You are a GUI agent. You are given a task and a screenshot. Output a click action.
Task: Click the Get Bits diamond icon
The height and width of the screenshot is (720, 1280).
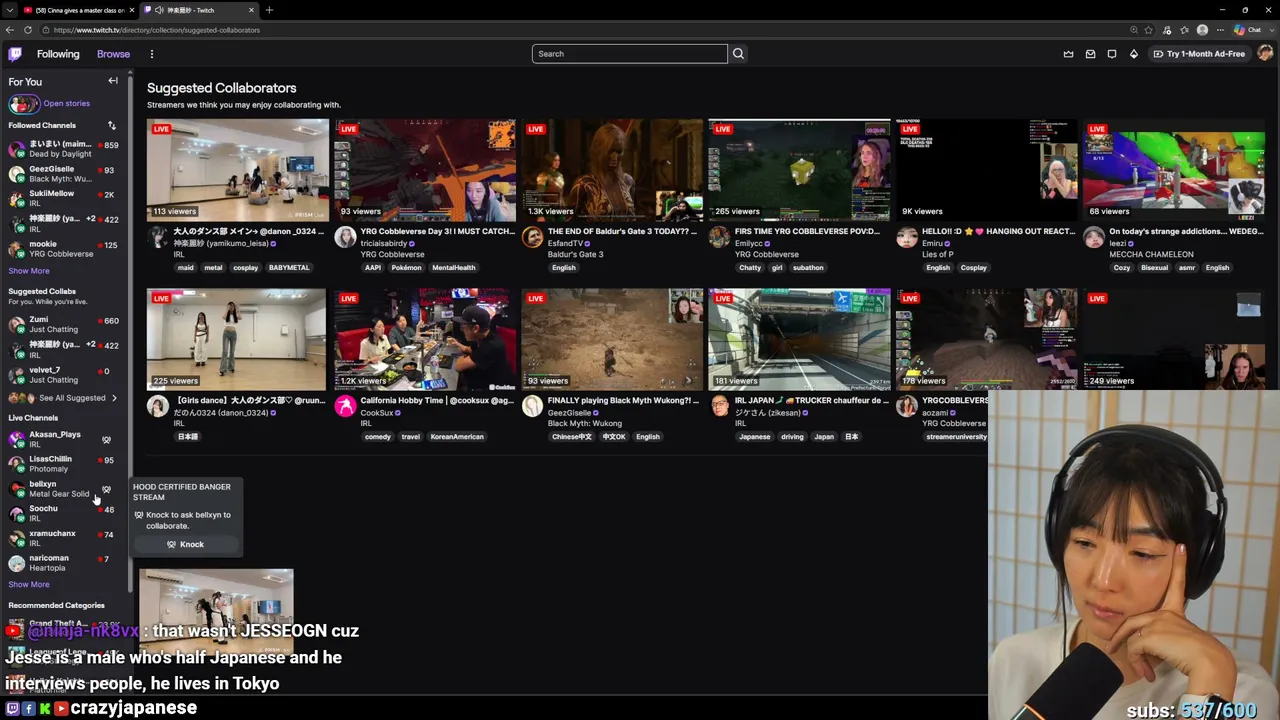click(1133, 54)
